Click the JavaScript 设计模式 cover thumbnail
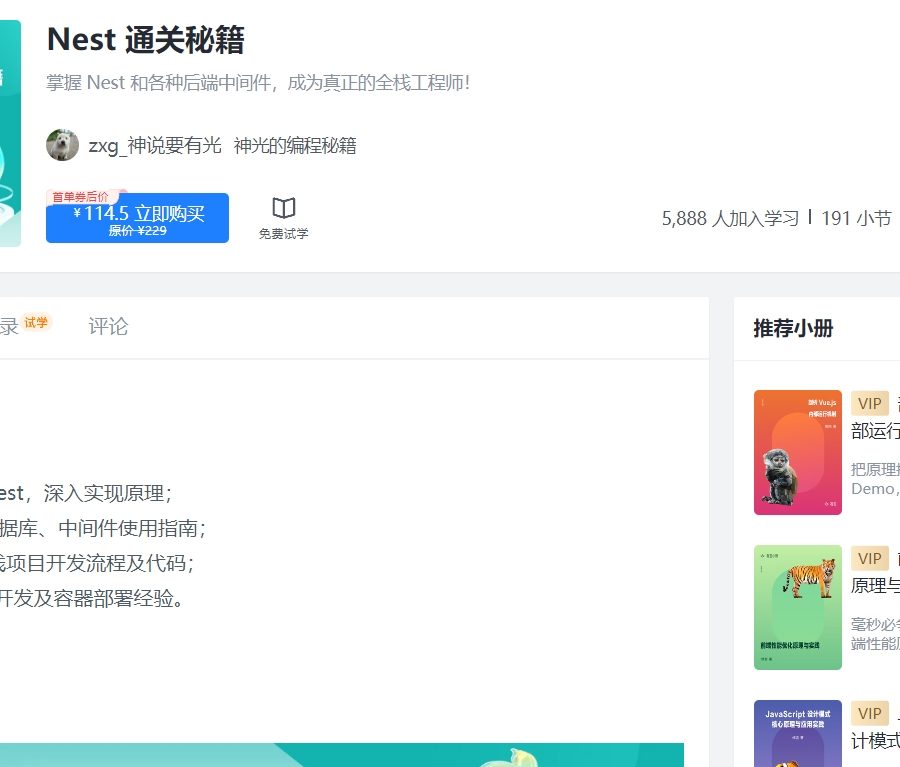This screenshot has height=767, width=900. (x=797, y=740)
